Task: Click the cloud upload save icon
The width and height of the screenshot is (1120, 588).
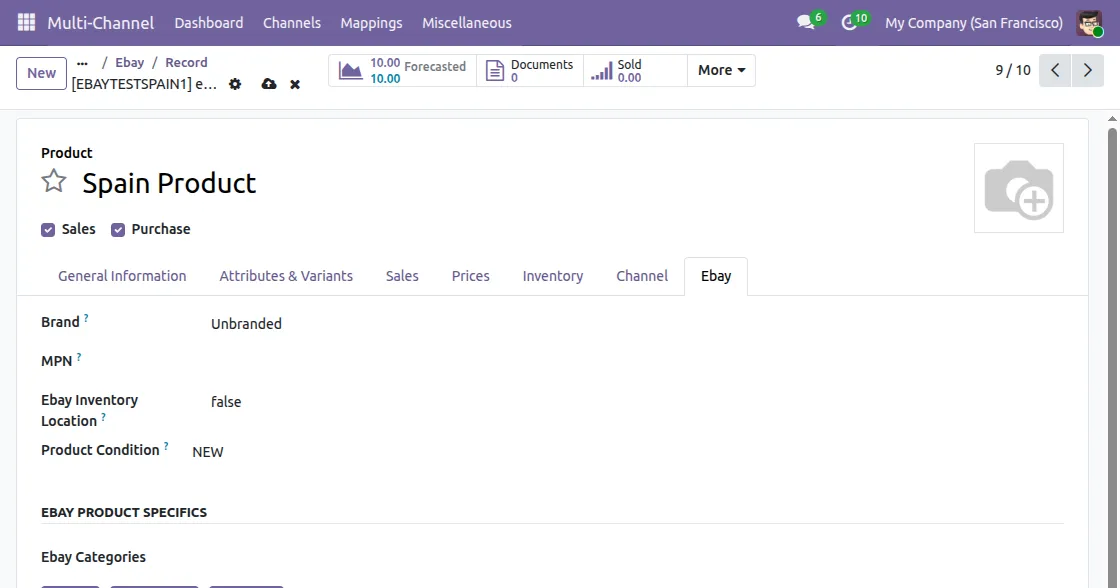Action: coord(269,84)
